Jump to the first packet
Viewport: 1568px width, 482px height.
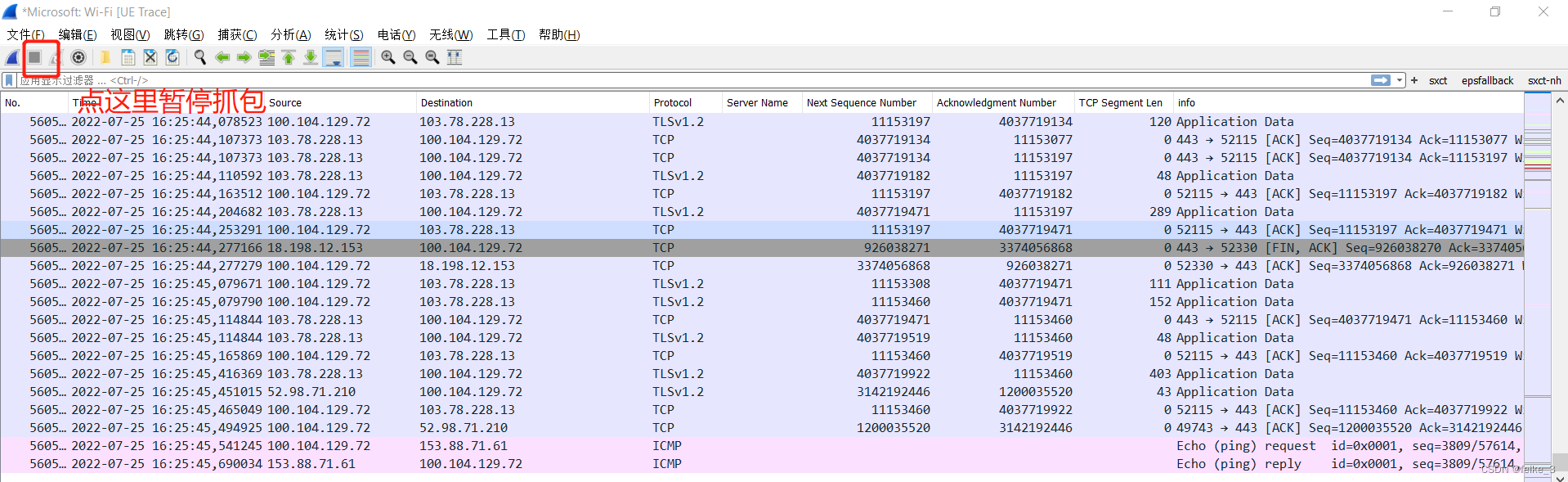289,57
